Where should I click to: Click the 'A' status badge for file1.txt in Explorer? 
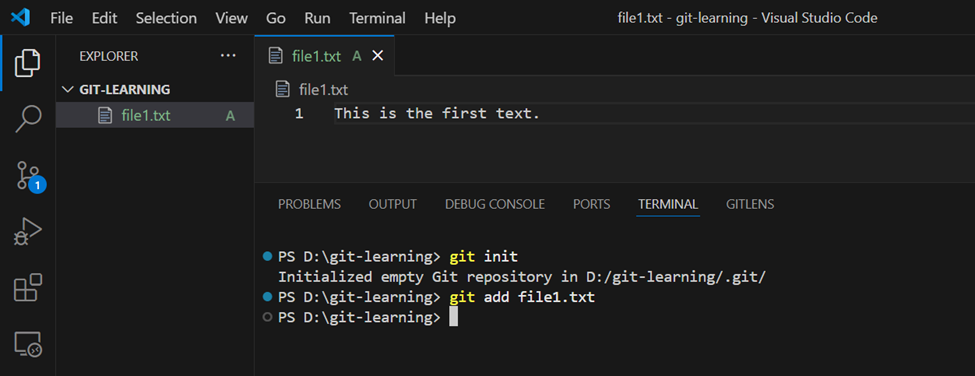pyautogui.click(x=230, y=116)
